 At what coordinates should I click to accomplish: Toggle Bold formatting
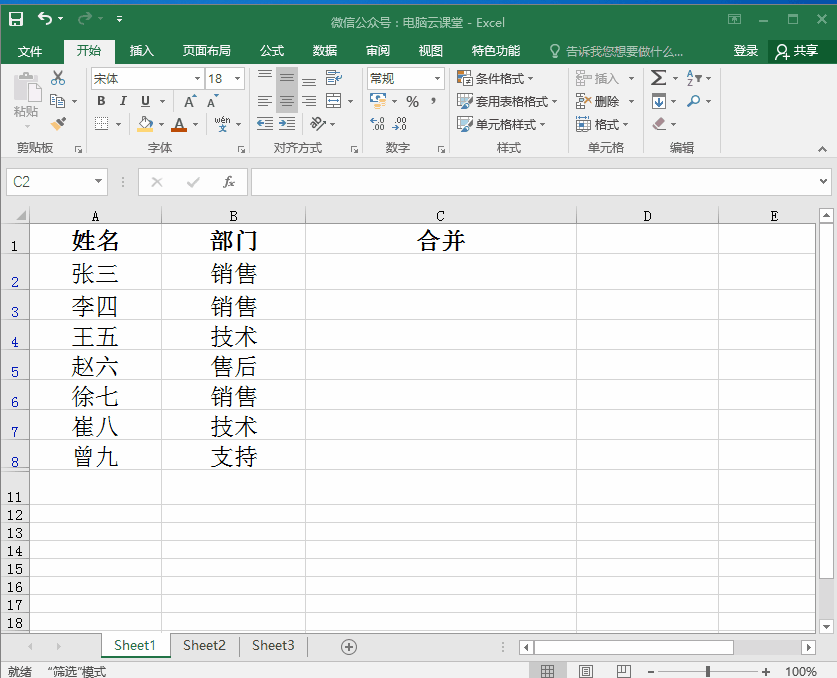pyautogui.click(x=100, y=101)
